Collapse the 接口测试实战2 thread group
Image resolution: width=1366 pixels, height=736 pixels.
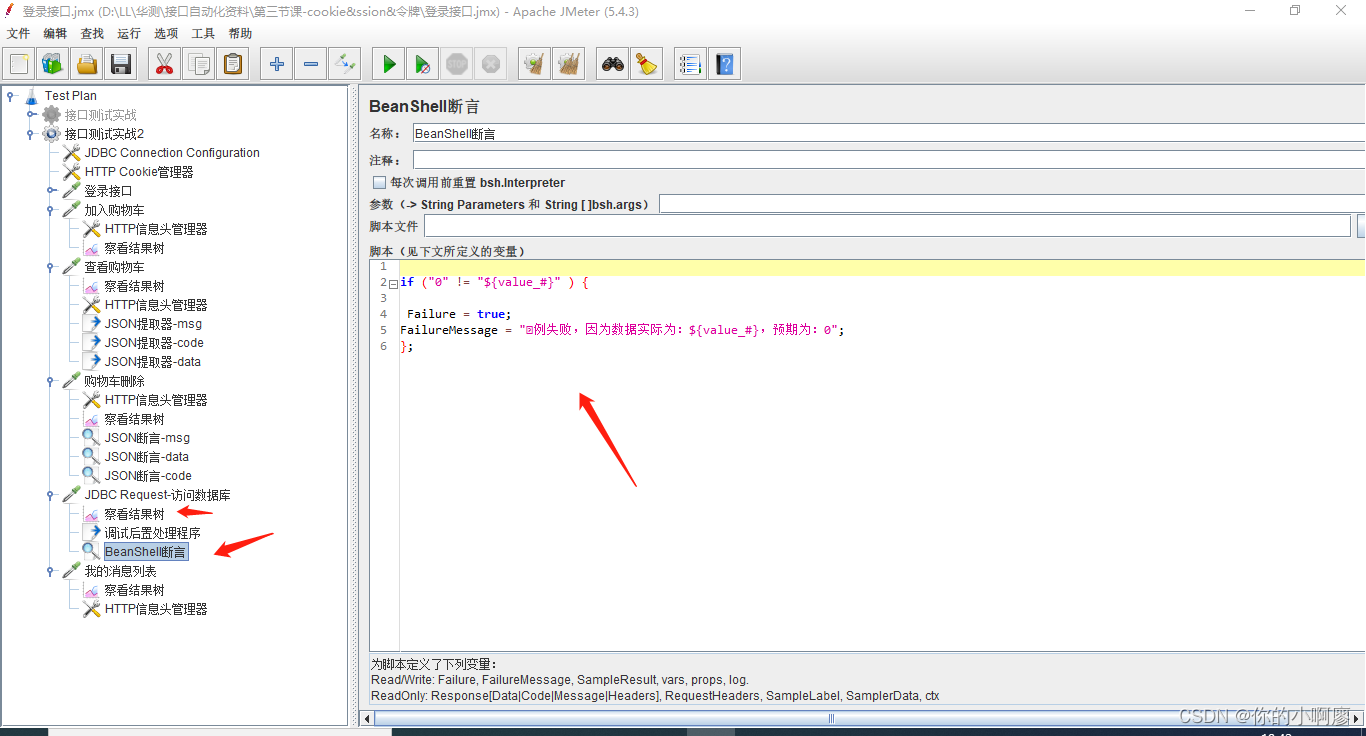[x=31, y=134]
